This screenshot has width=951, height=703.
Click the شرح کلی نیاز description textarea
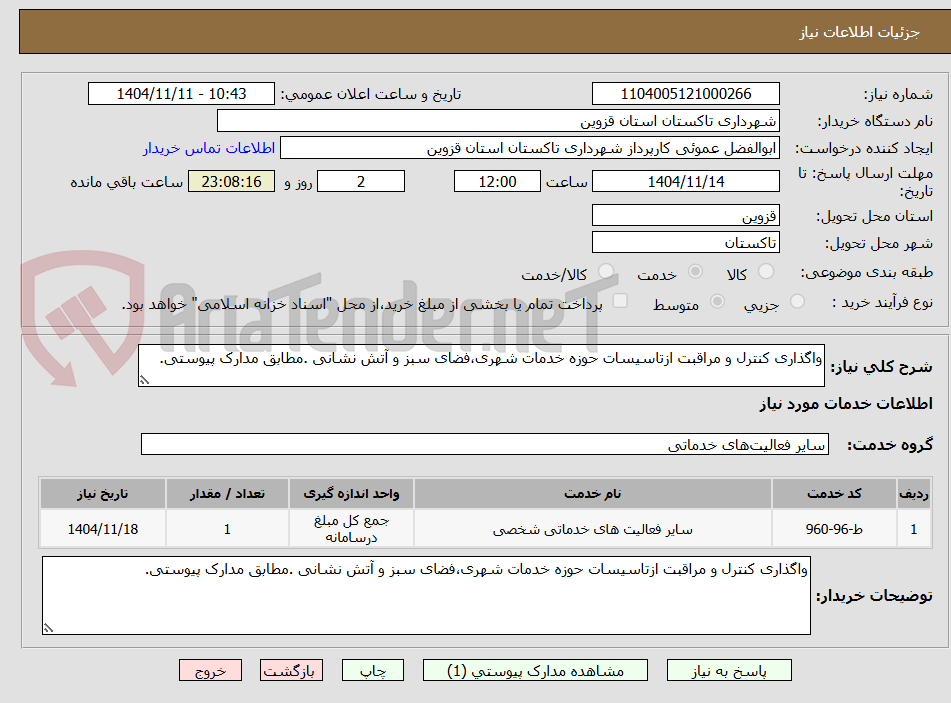(x=481, y=365)
